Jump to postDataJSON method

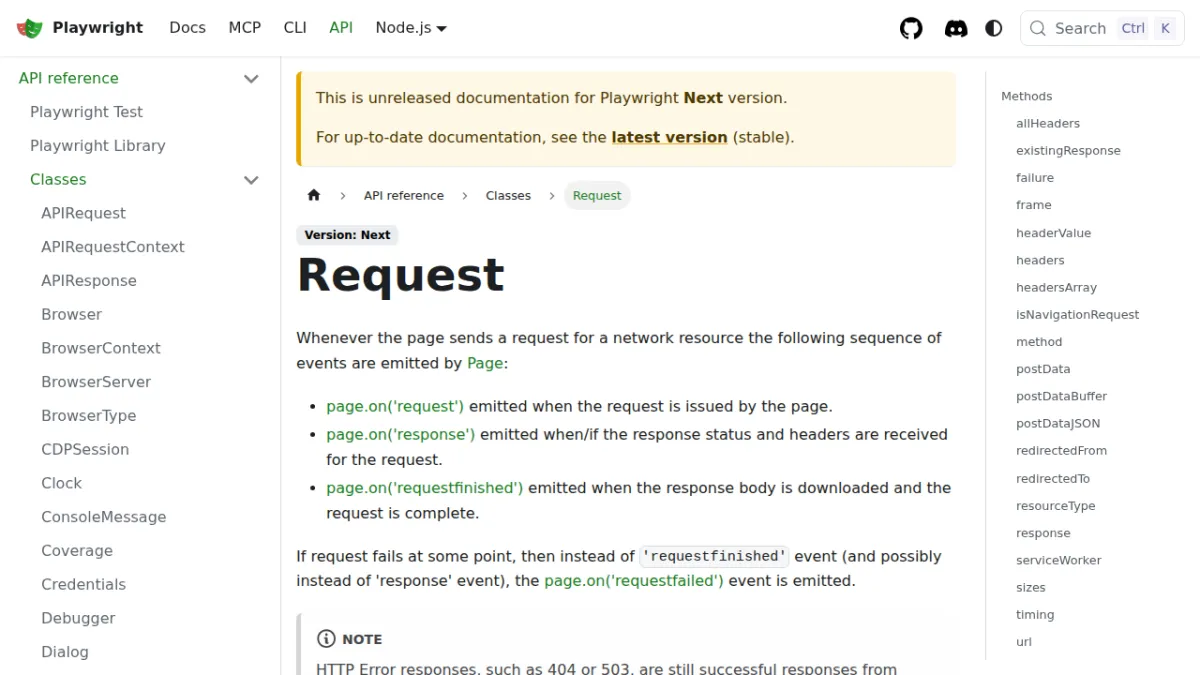point(1058,423)
